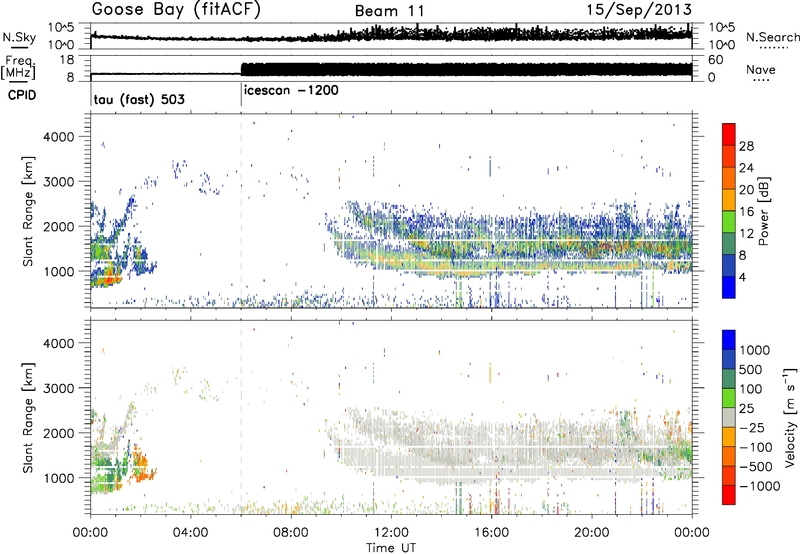Click the '4000' range tick on the power panel
This screenshot has height=554, width=800.
(59, 137)
